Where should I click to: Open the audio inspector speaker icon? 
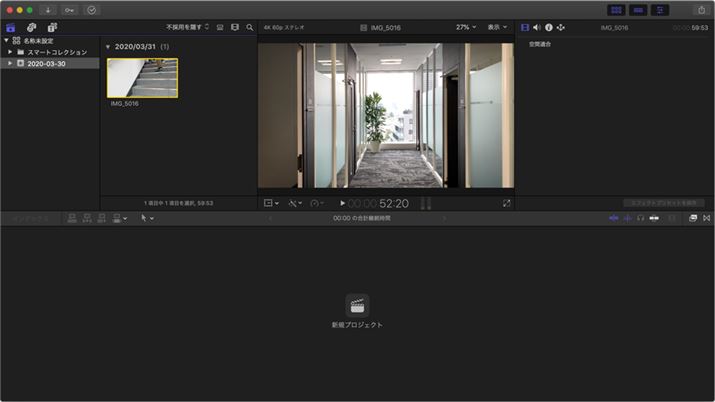[x=537, y=27]
